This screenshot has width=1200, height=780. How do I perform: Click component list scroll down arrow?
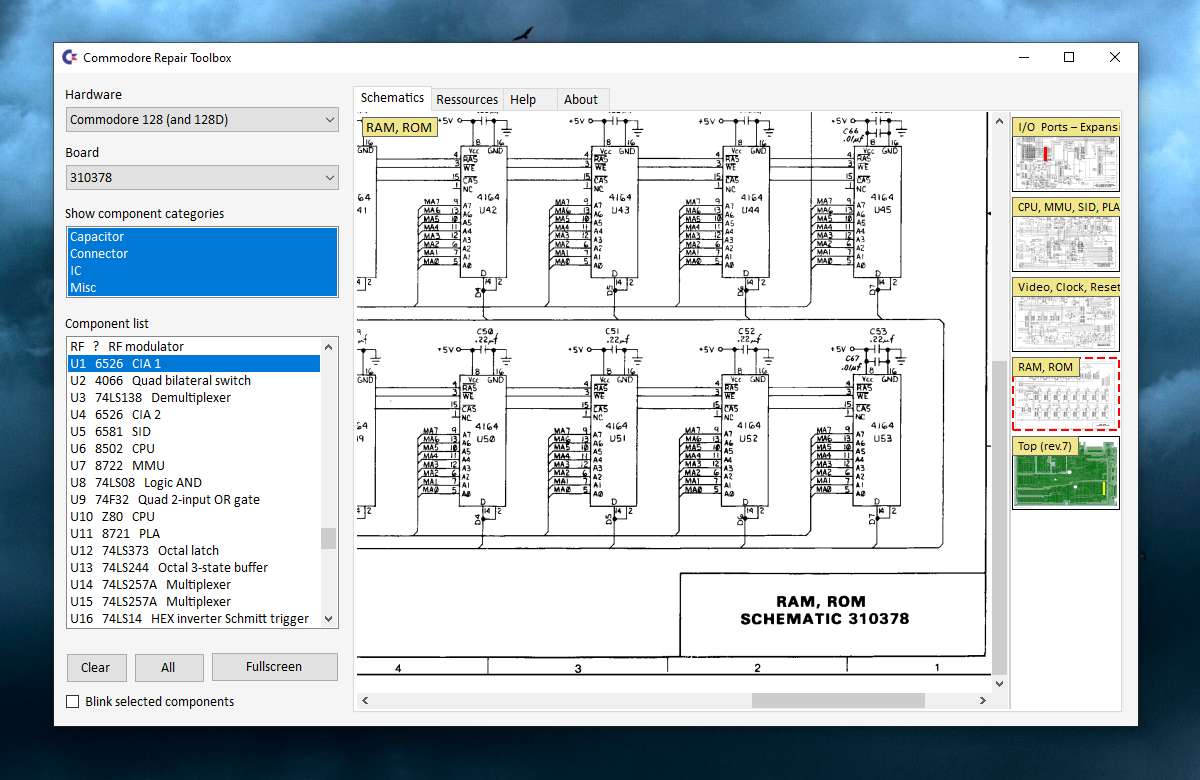pyautogui.click(x=329, y=619)
